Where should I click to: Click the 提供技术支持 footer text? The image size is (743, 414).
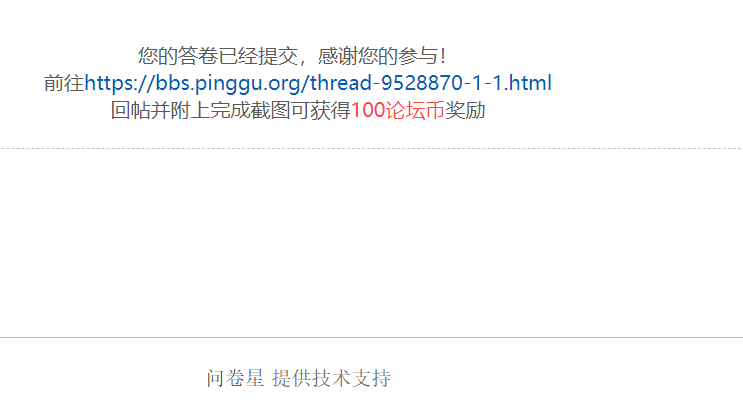point(332,378)
